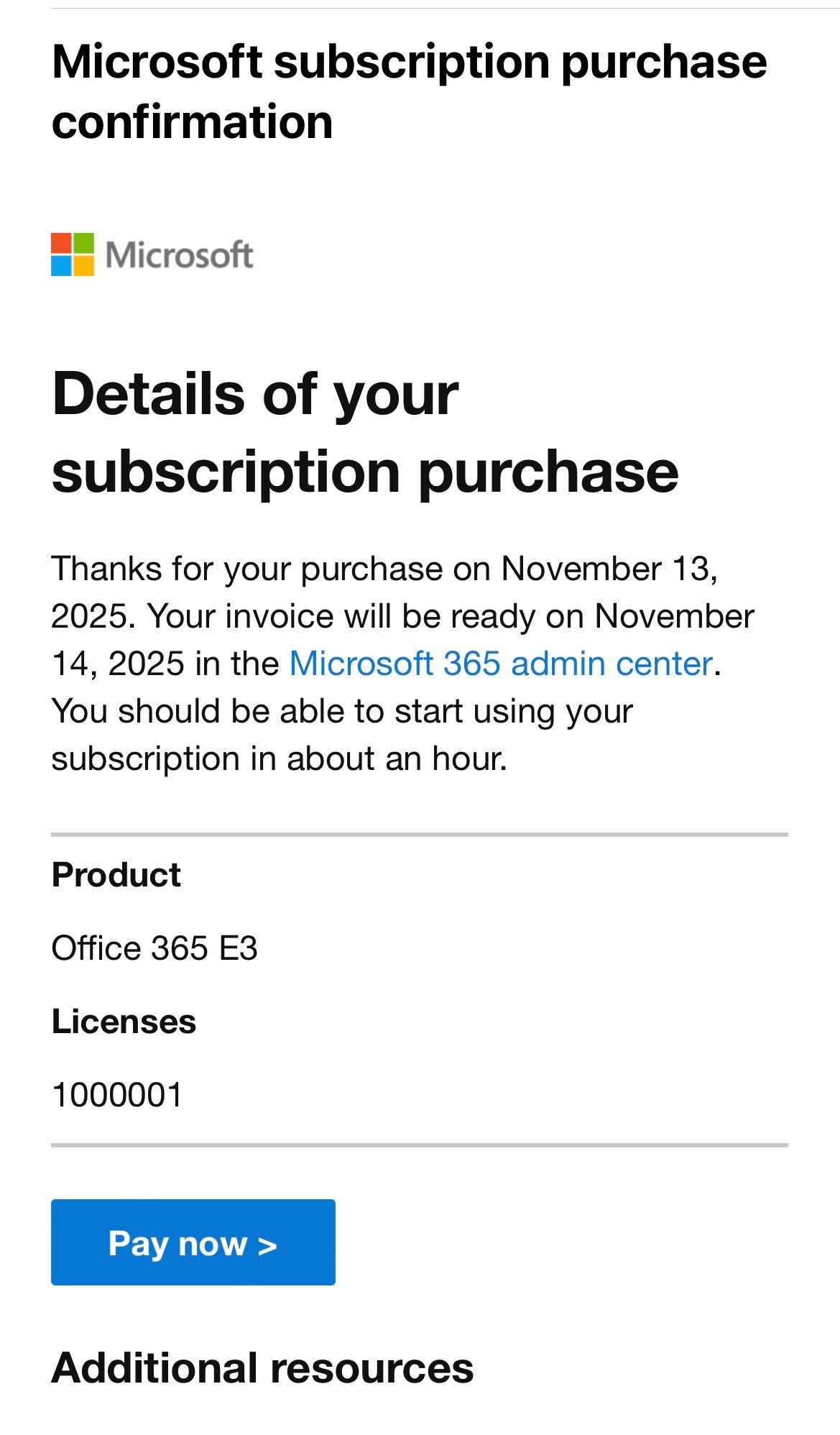Screen dimensions: 840x1435
Task: Open the Microsoft 365 admin center link
Action: click(x=501, y=664)
